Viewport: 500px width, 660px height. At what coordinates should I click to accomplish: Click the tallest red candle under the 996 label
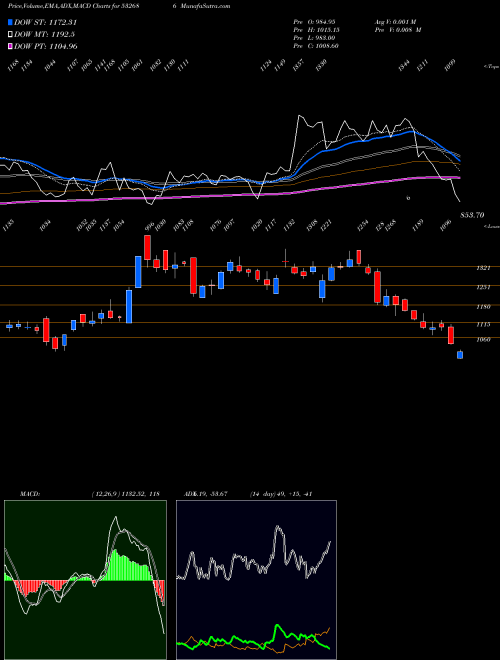coord(147,248)
